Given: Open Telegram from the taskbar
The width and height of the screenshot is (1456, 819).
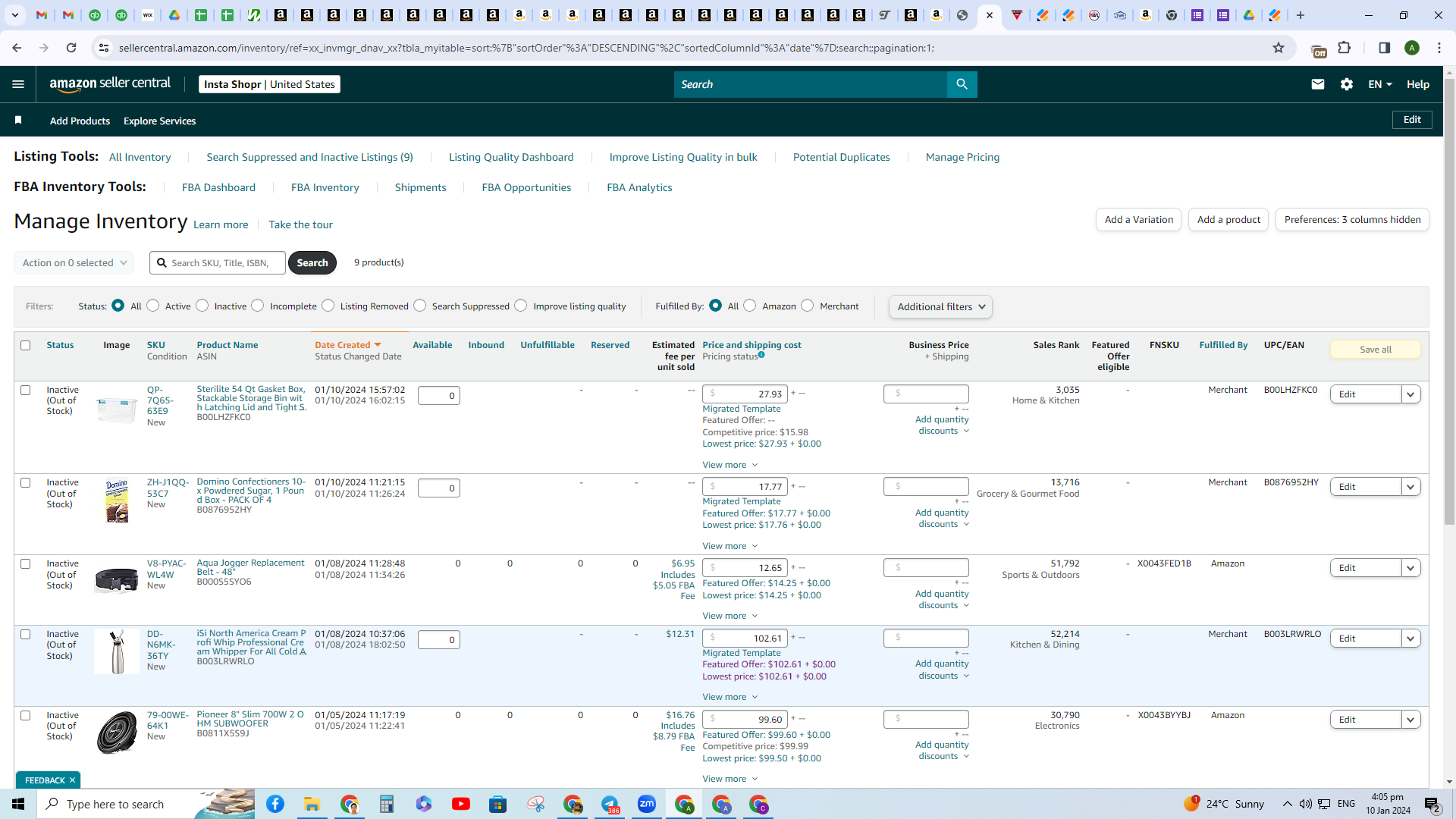Looking at the screenshot, I should [x=610, y=804].
